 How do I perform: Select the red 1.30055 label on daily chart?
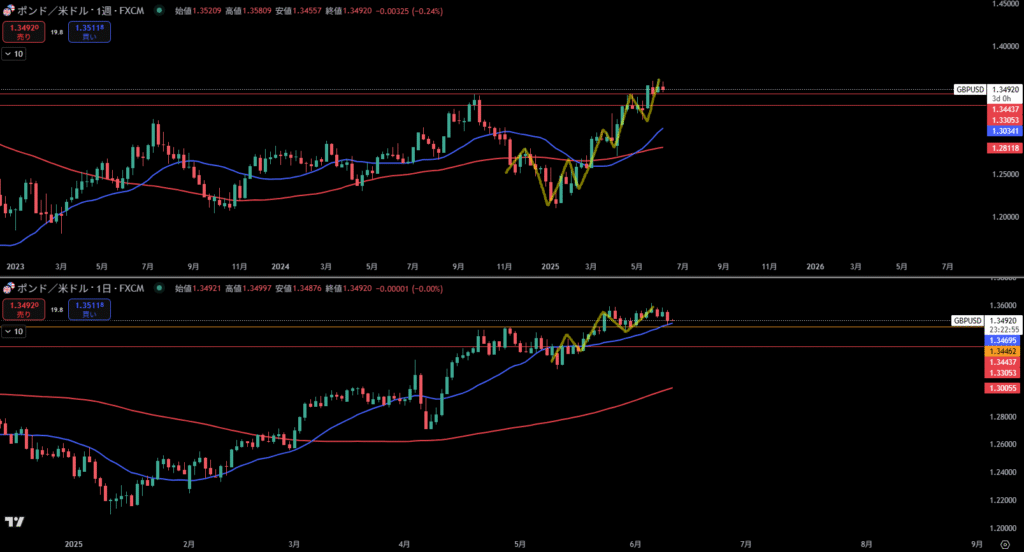(x=1002, y=388)
